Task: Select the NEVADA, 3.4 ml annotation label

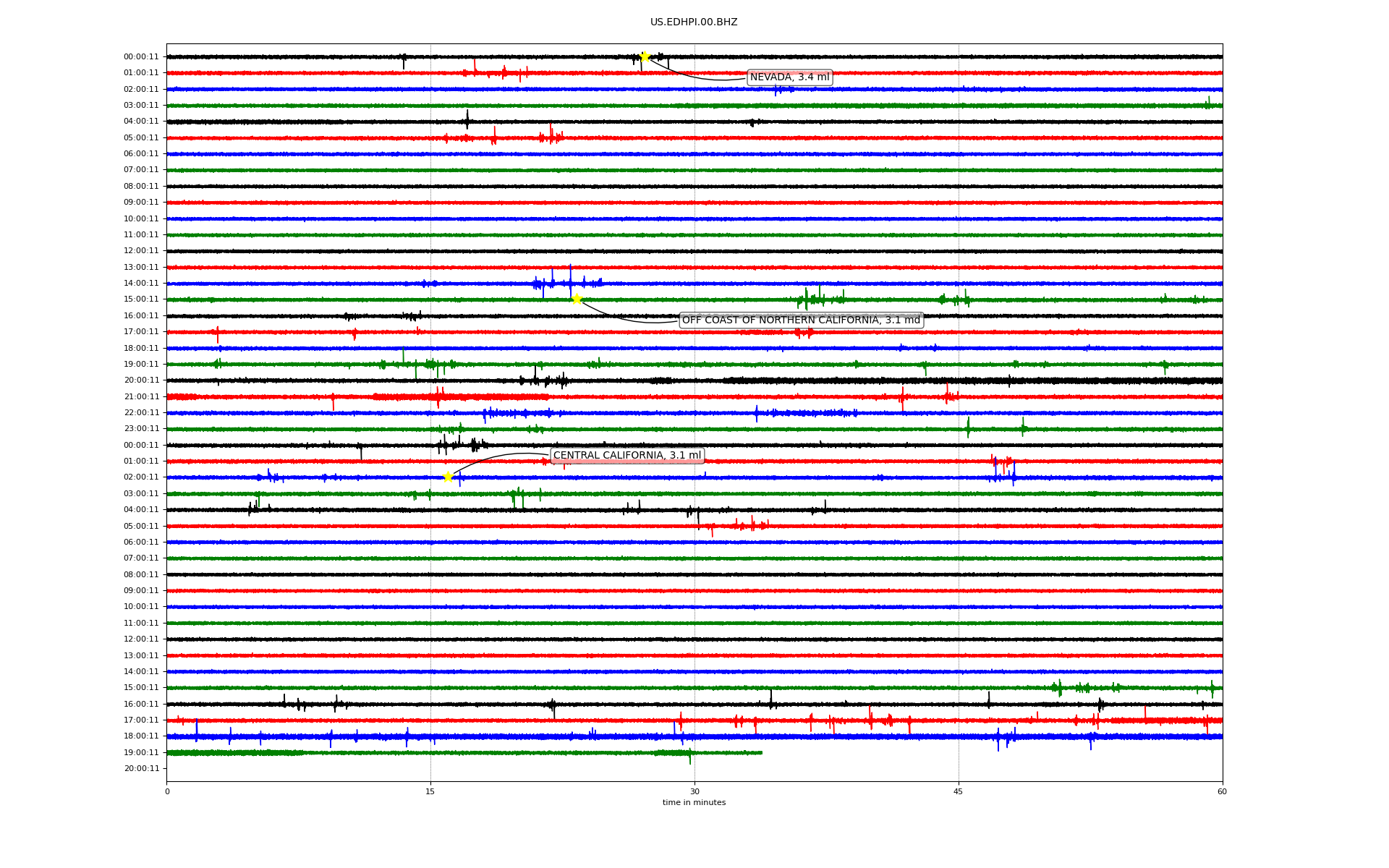Action: click(789, 77)
